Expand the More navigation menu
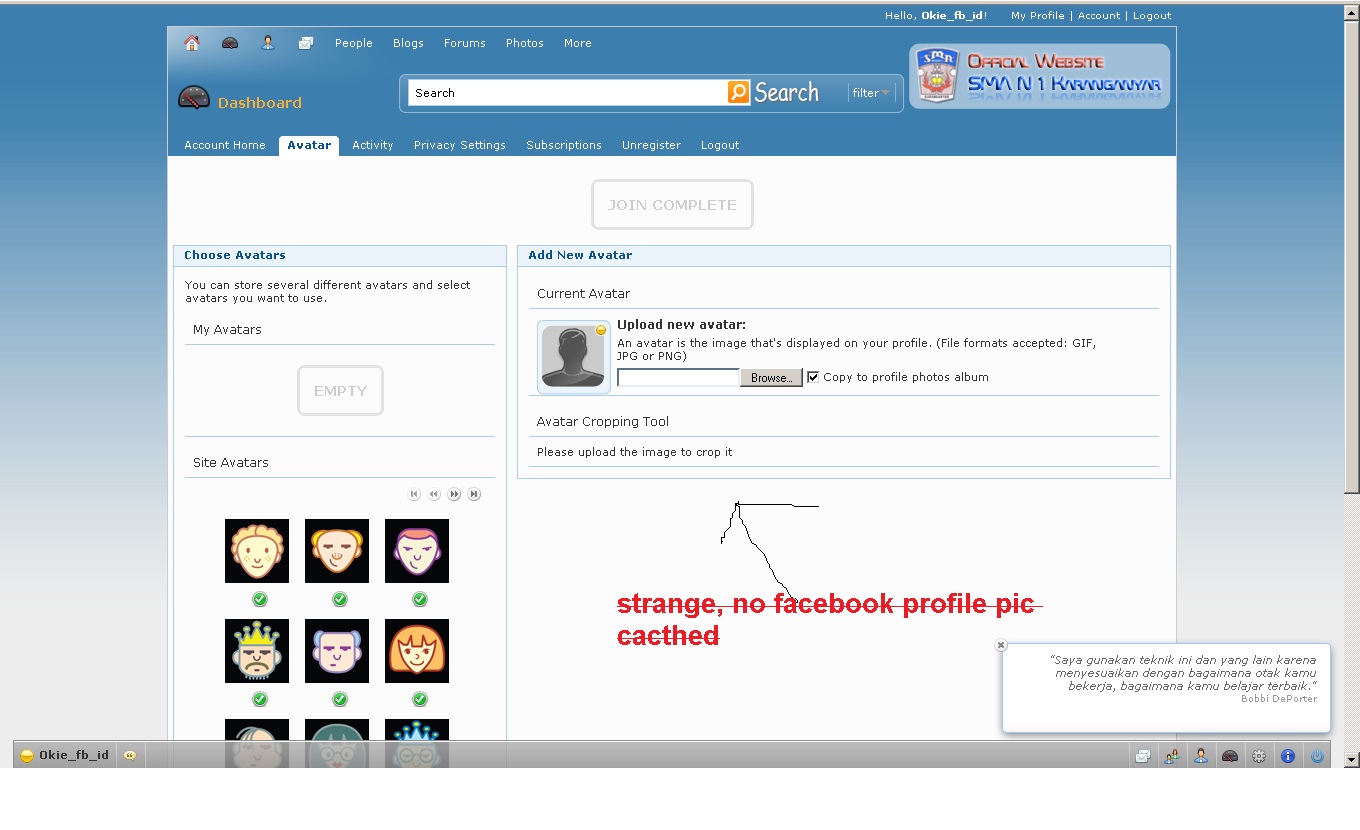 tap(577, 43)
